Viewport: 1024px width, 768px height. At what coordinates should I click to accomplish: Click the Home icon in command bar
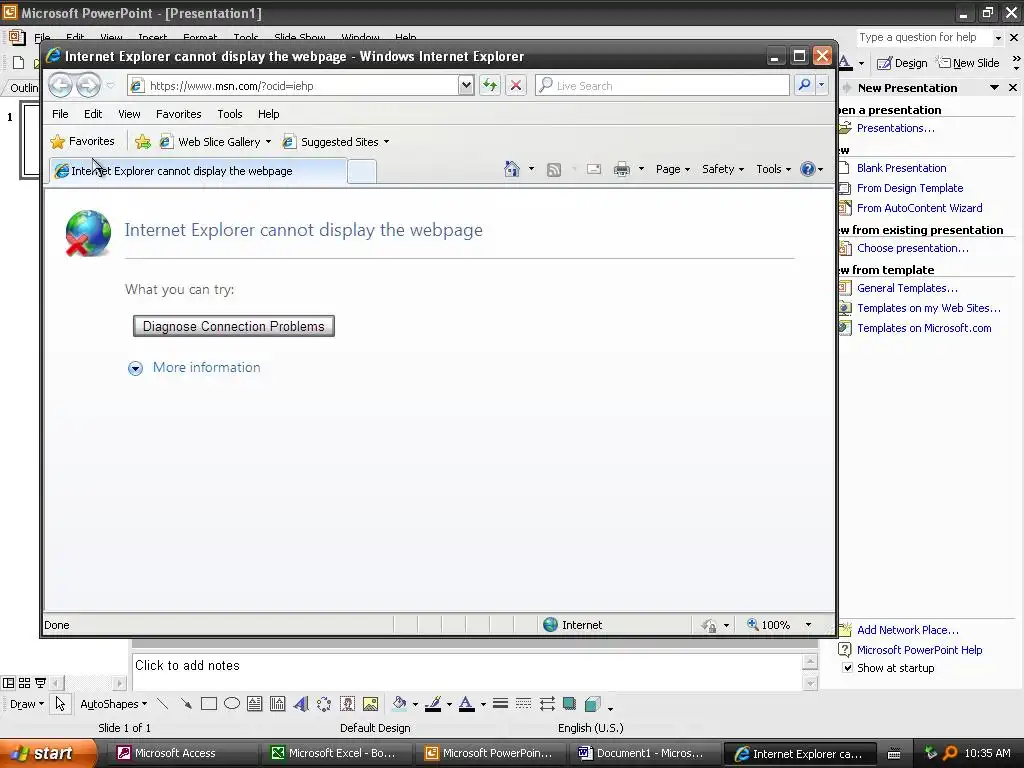pyautogui.click(x=512, y=169)
